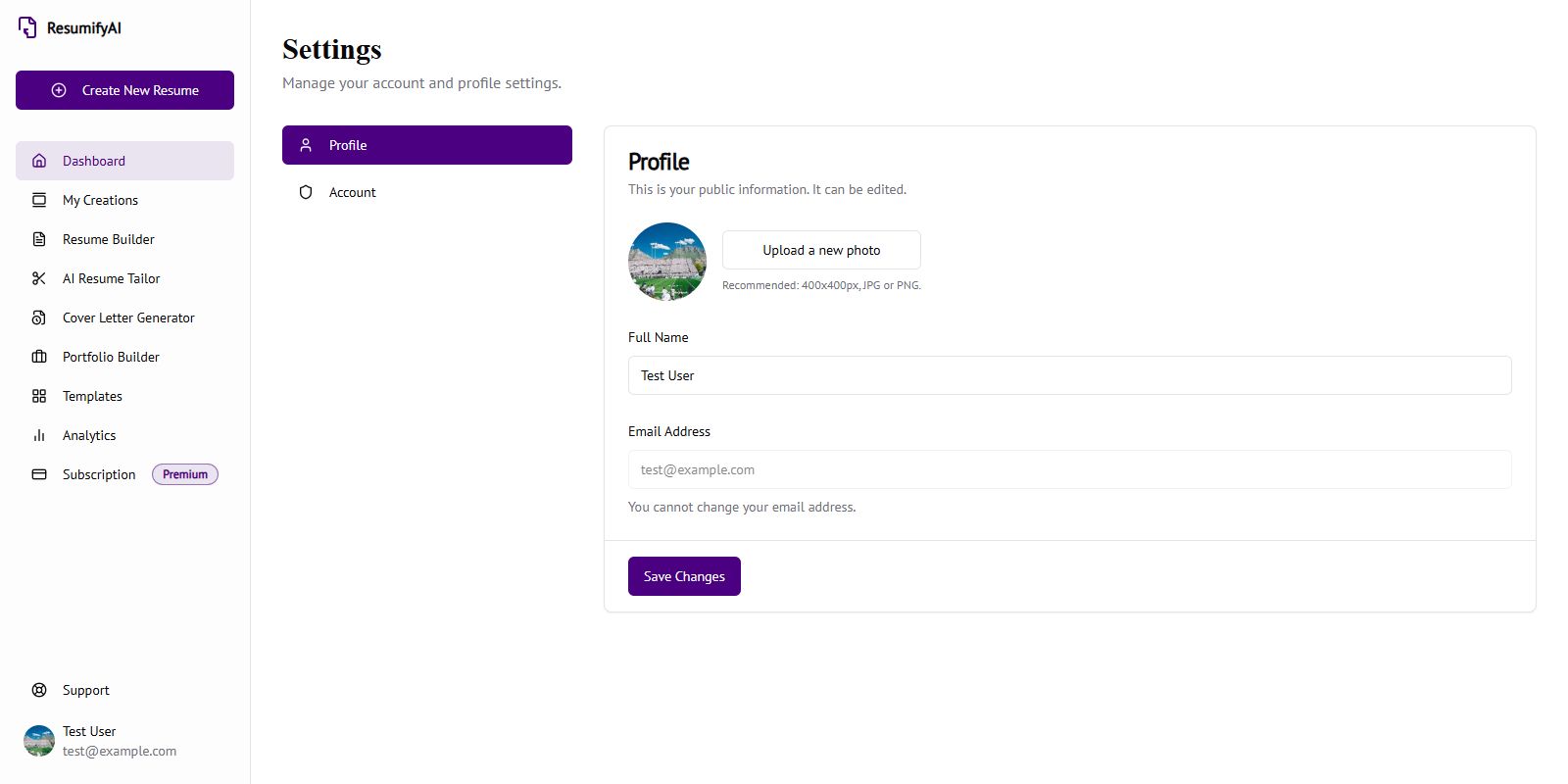Click the ResumifyAI logo icon
This screenshot has height=784, width=1568.
[x=27, y=27]
